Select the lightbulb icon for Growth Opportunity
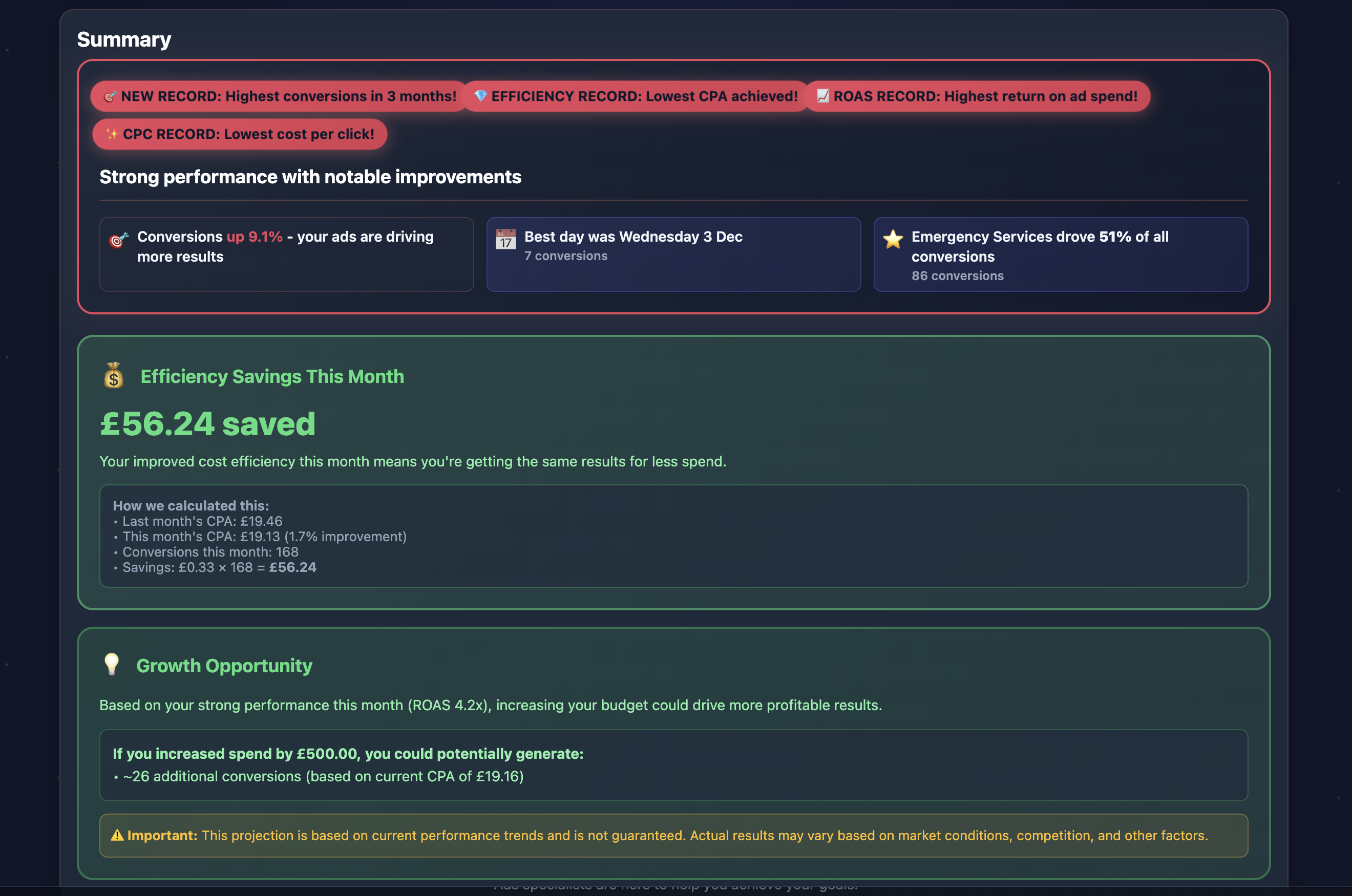 point(112,664)
